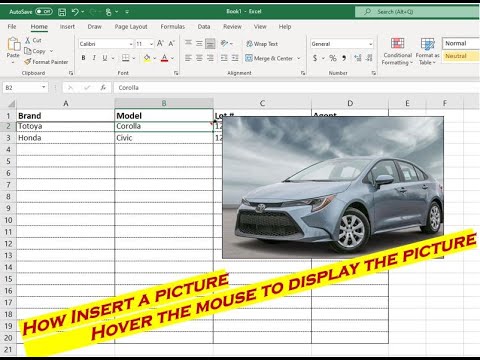
Task: Open the Font Color dropdown arrow
Action: (172, 58)
